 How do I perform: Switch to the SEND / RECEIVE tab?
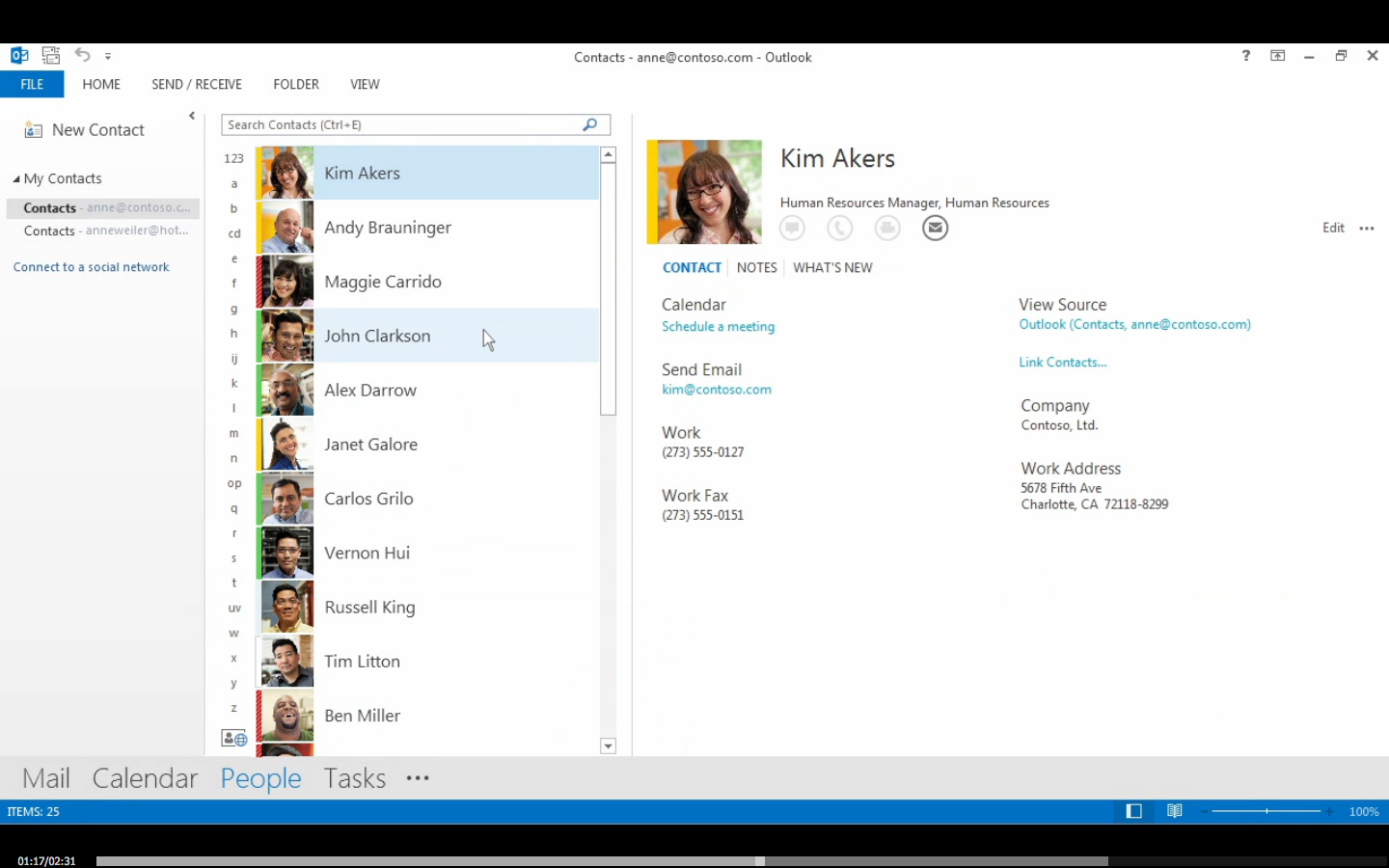point(197,84)
